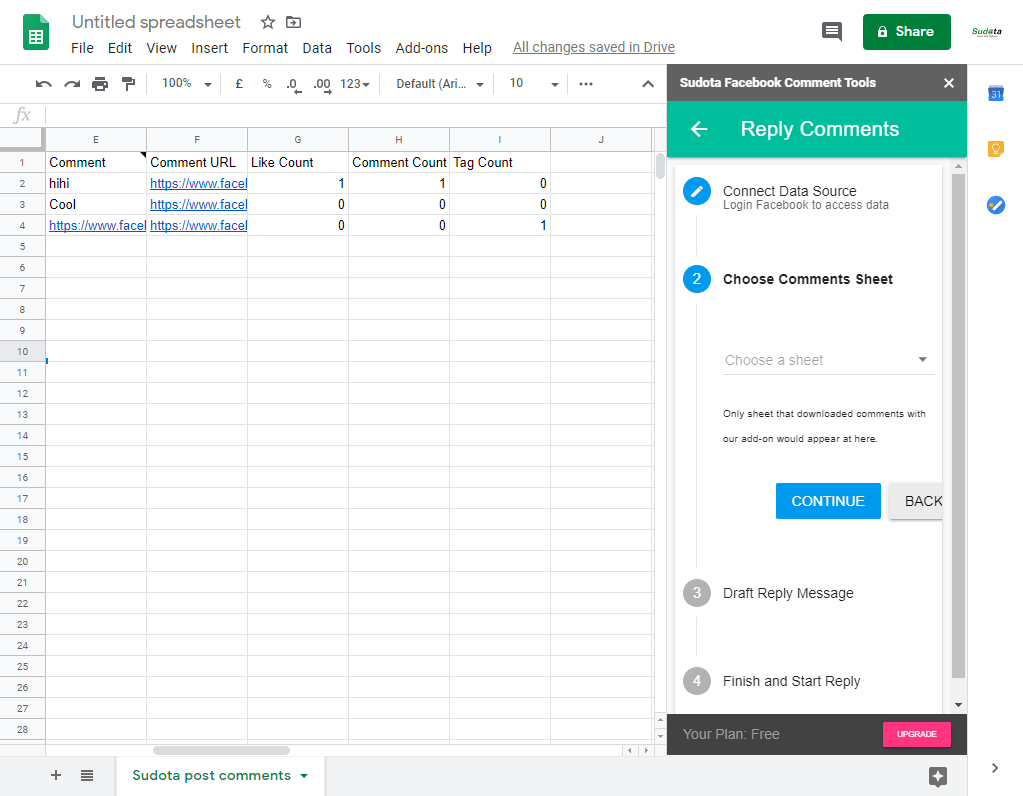Open the Insert menu

coord(209,48)
